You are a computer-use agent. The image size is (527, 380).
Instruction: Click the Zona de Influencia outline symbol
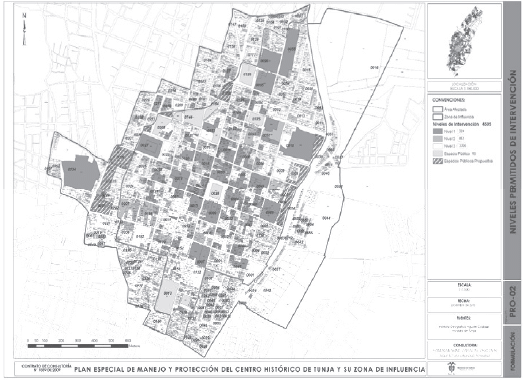pos(437,117)
